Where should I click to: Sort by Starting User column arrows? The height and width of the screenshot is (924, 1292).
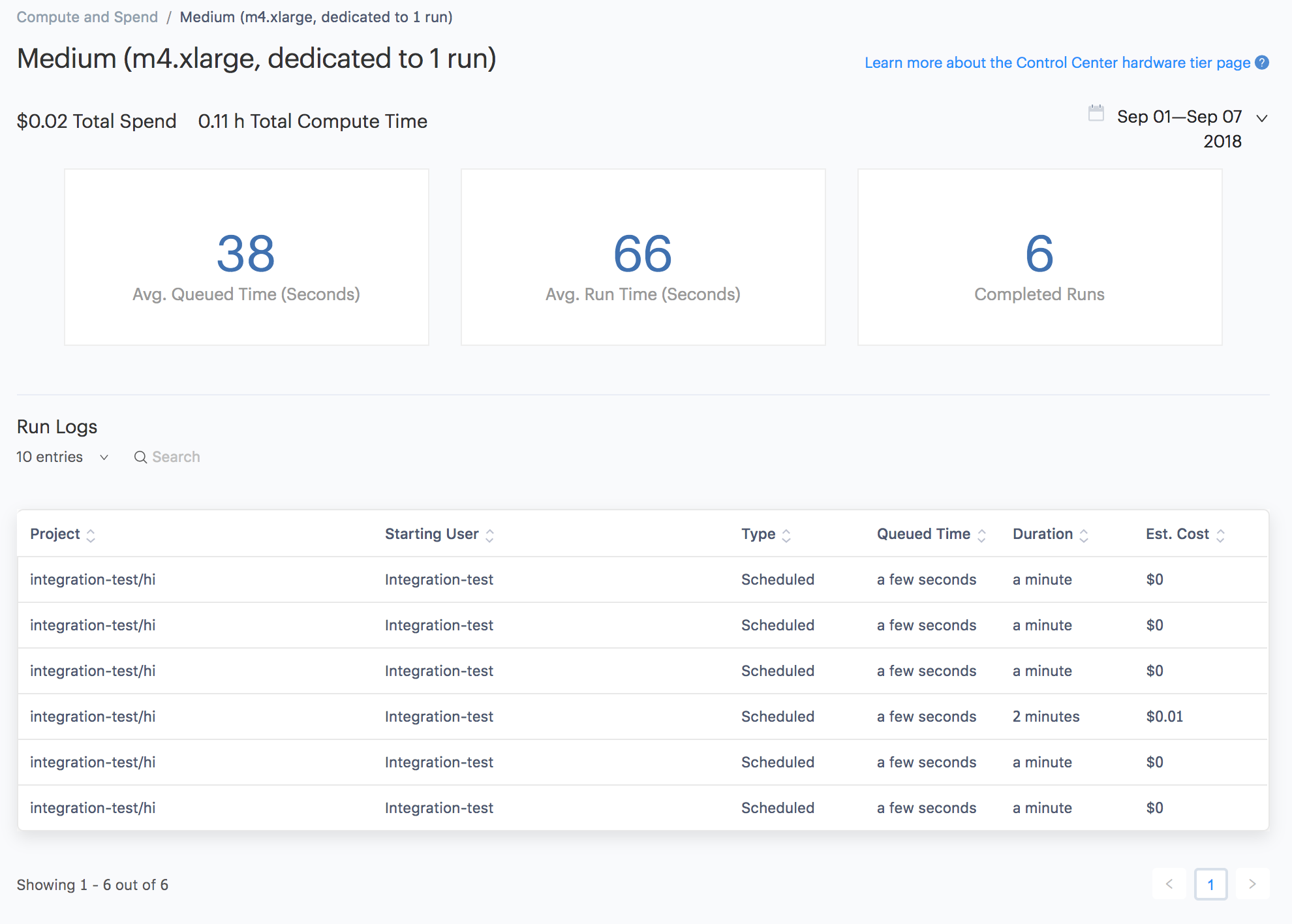click(490, 535)
